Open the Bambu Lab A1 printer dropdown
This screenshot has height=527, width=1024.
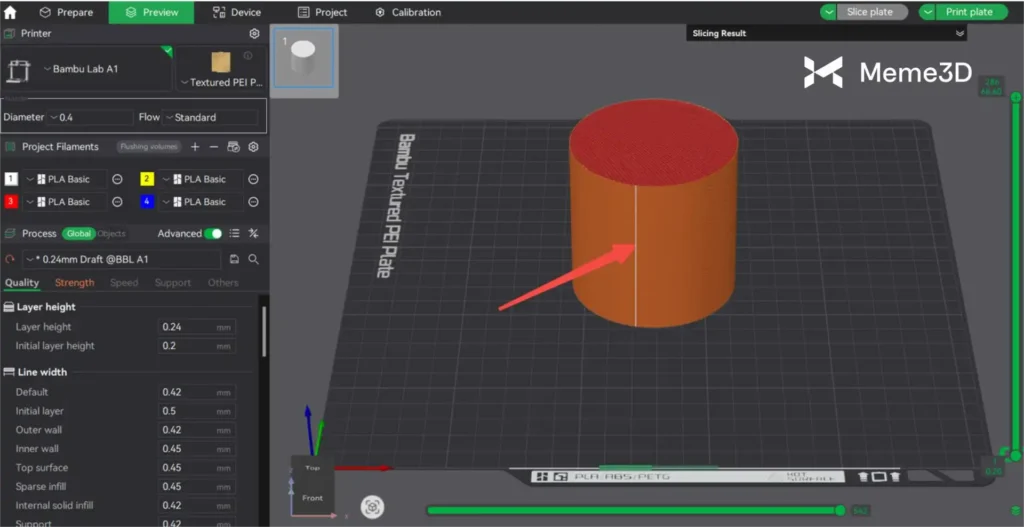click(x=85, y=69)
